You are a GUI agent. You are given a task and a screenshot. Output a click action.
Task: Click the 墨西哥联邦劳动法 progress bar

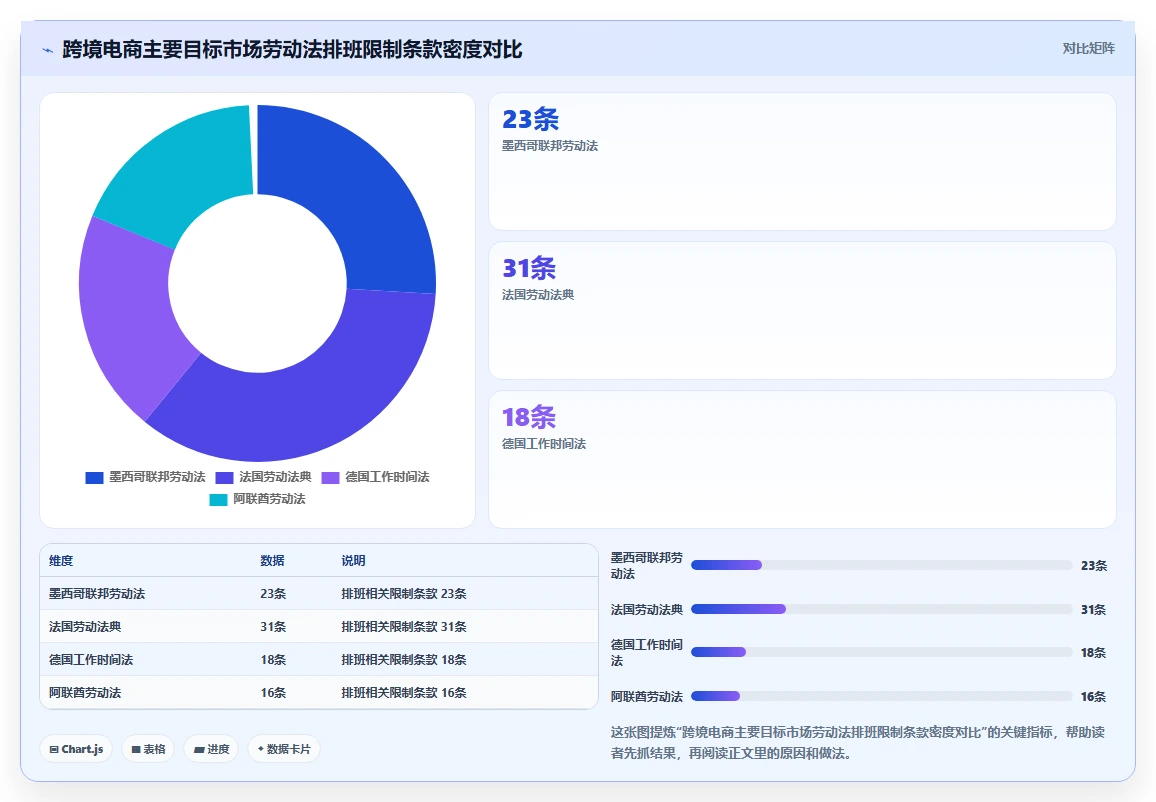tap(881, 565)
